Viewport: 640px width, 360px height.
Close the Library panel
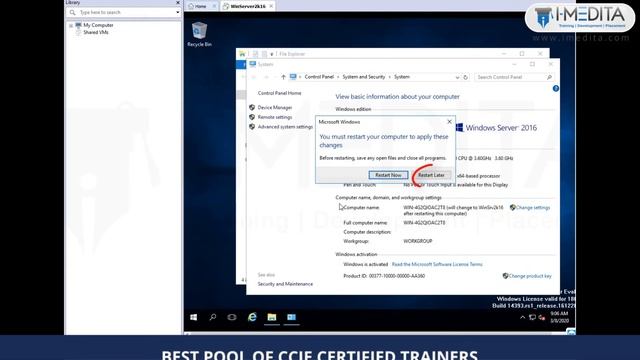pyautogui.click(x=178, y=2)
